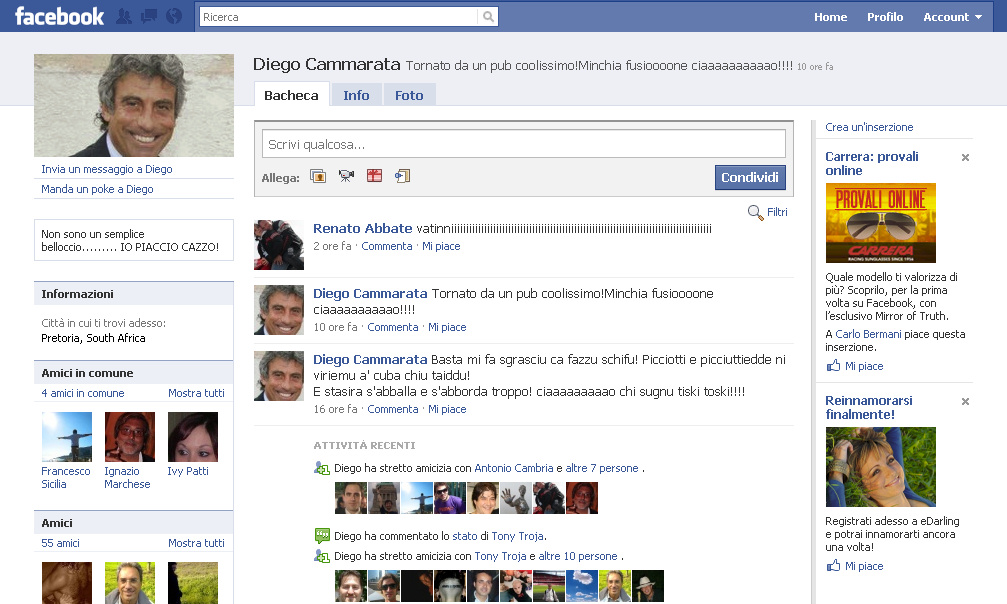
Task: Attach a video using the camera icon
Action: (x=347, y=177)
